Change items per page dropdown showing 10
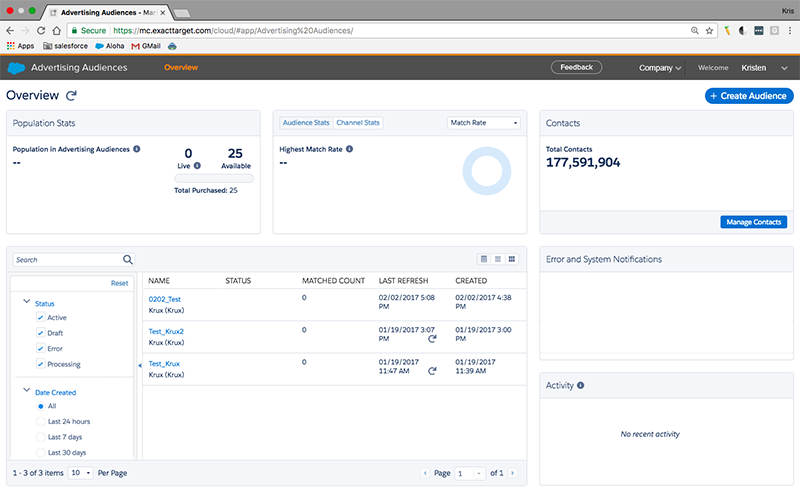This screenshot has width=800, height=500. click(81, 473)
